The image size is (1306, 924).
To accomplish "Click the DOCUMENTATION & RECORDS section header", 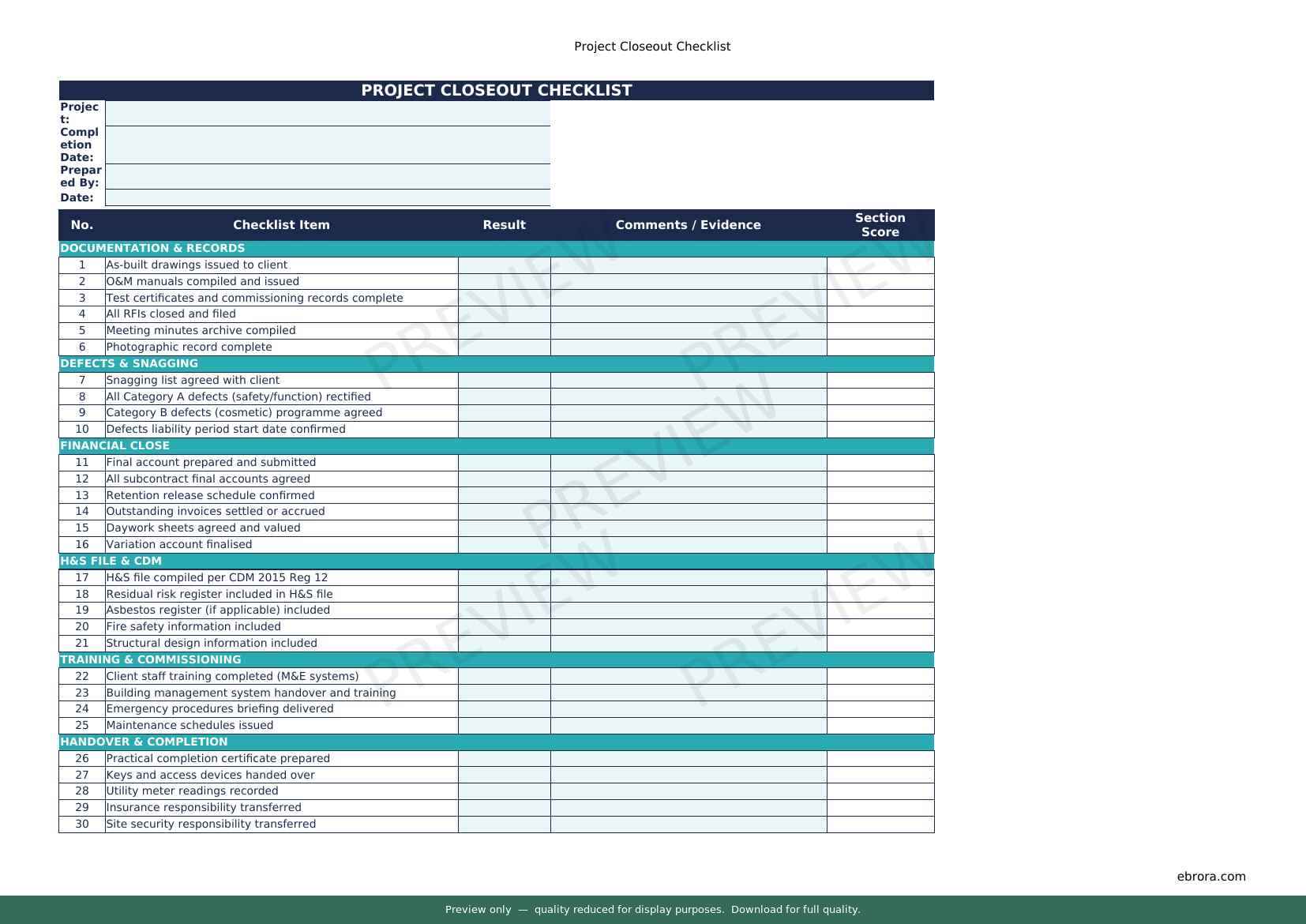I will coord(152,249).
